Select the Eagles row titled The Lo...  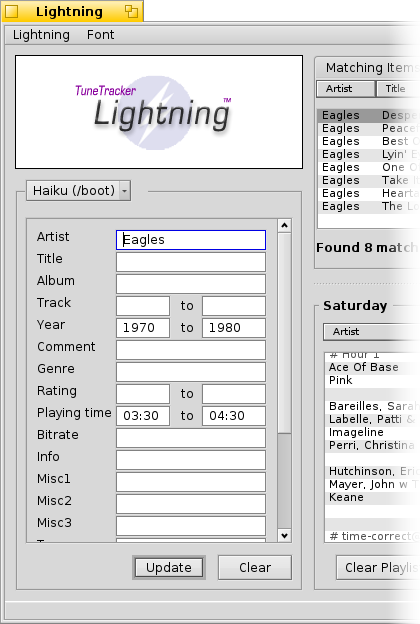point(369,207)
